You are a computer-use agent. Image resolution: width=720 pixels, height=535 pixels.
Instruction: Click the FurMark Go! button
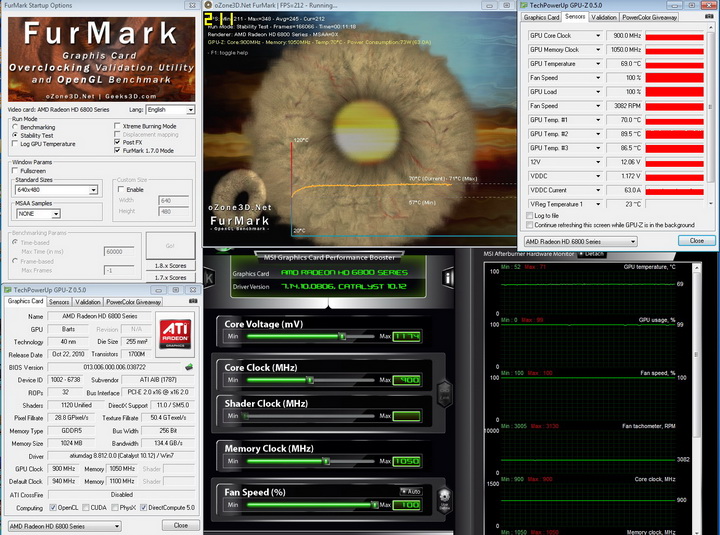170,246
